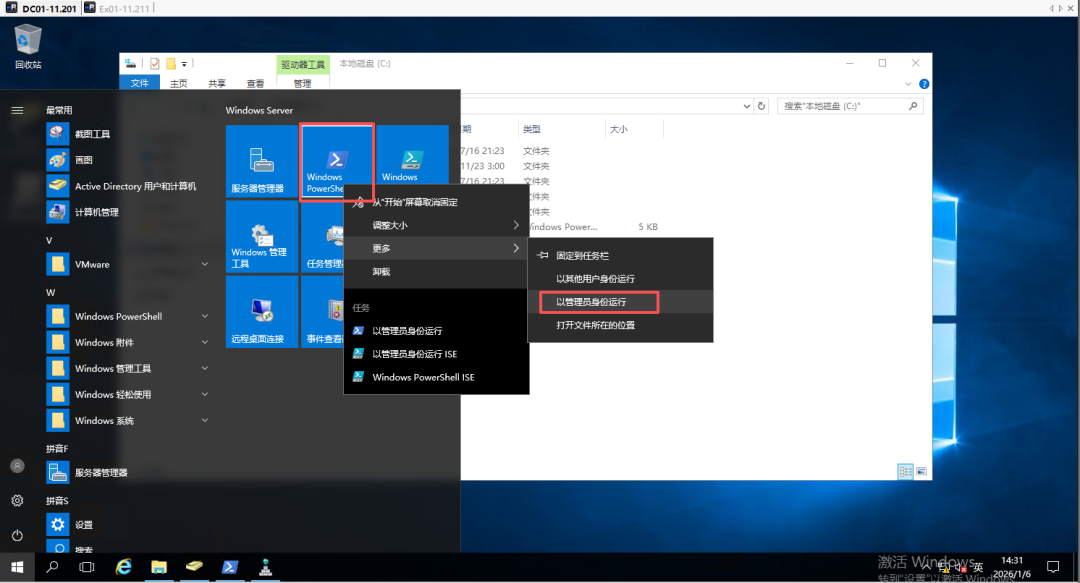Click the power button in Start
1080x583 pixels.
click(17, 535)
